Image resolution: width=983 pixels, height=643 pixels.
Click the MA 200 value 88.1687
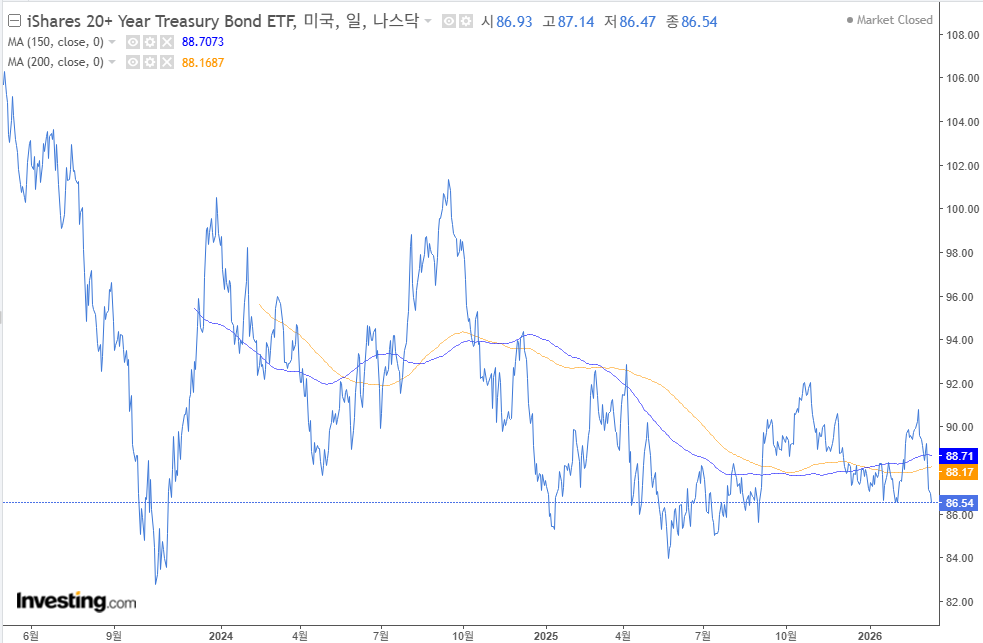[x=202, y=63]
